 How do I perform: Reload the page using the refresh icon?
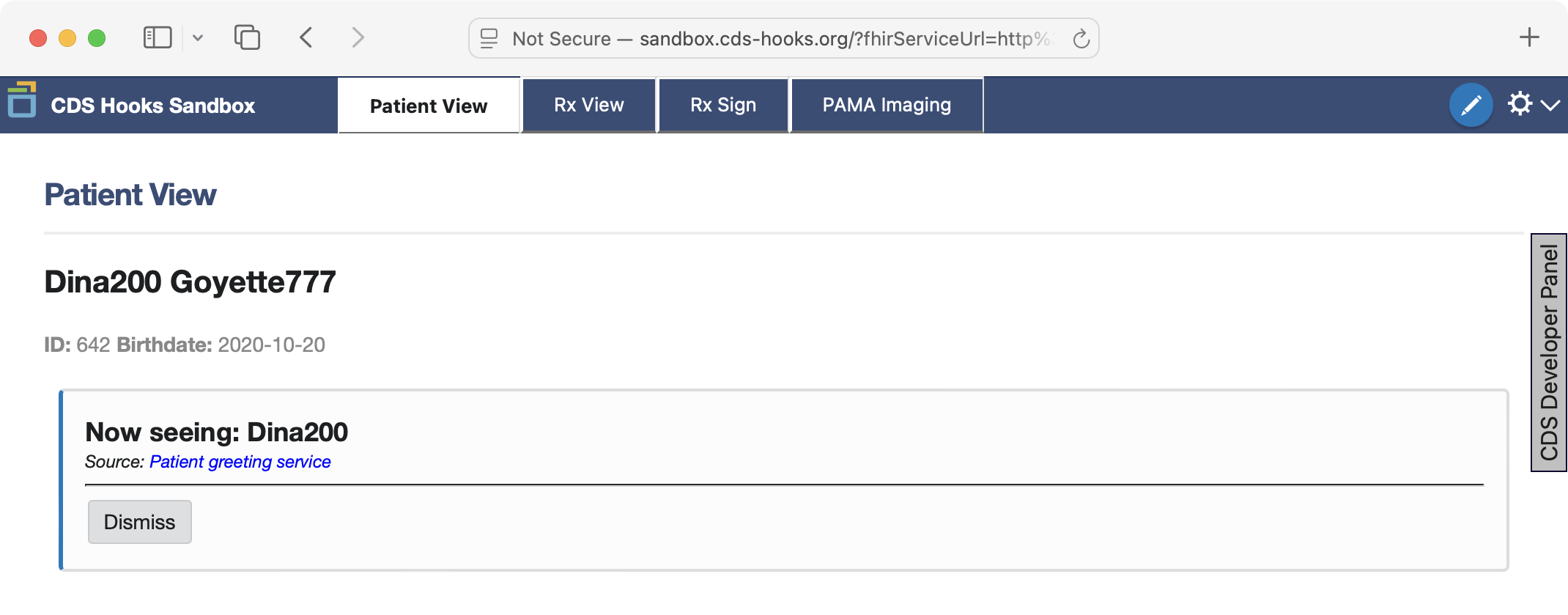pos(1080,38)
